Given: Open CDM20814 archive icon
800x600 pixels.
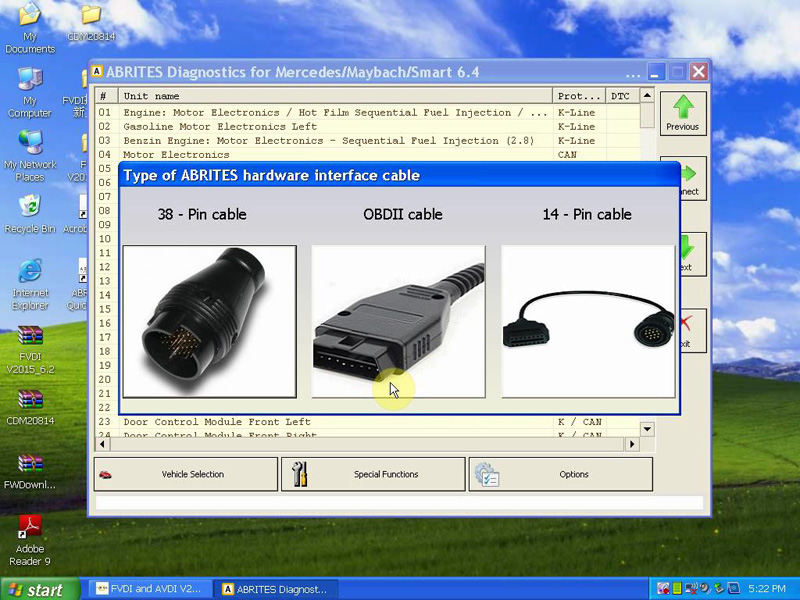Looking at the screenshot, I should (30, 406).
